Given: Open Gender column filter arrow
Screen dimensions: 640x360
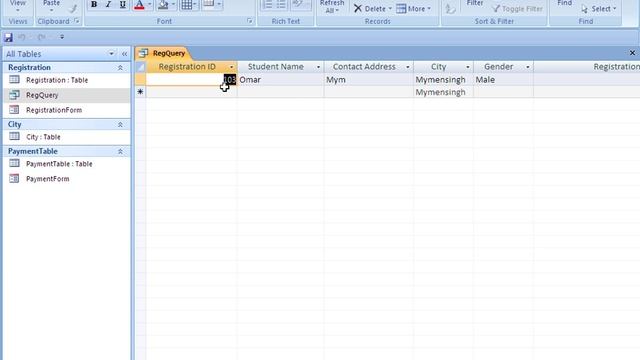Looking at the screenshot, I should pyautogui.click(x=527, y=67).
